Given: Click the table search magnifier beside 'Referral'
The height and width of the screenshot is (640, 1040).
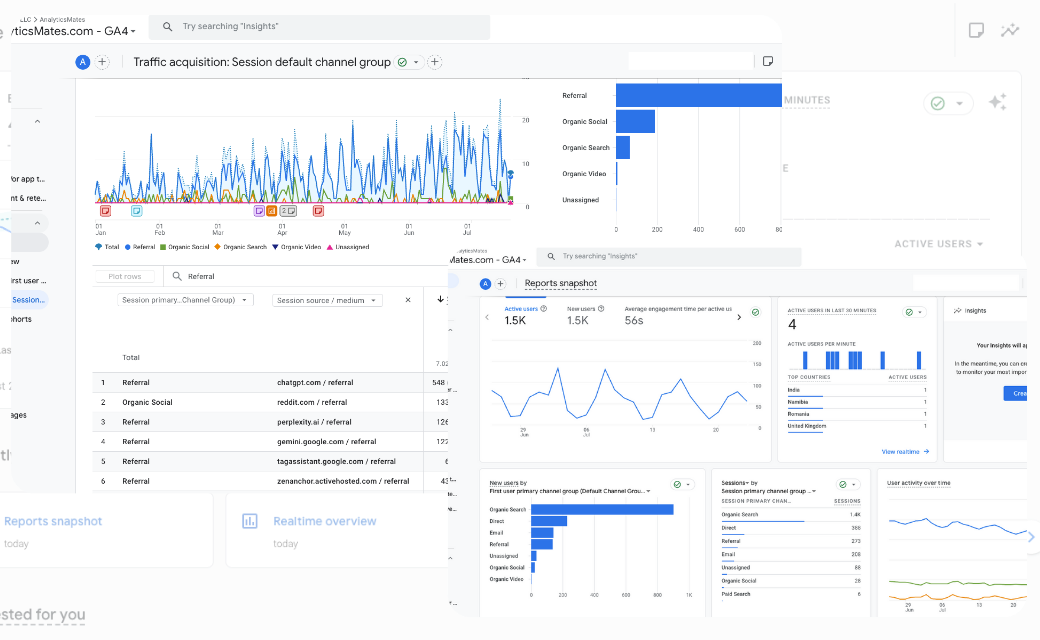Looking at the screenshot, I should [177, 276].
